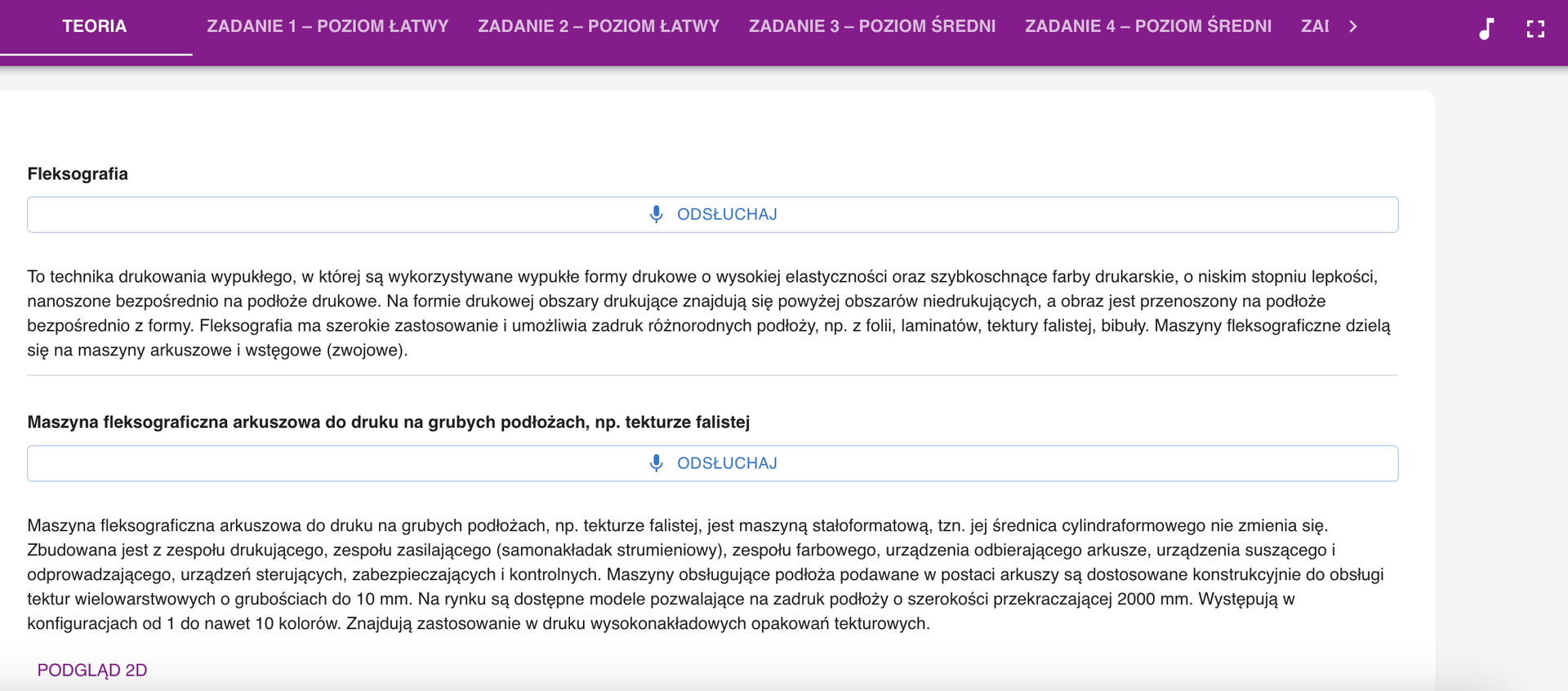Viewport: 1568px width, 691px height.
Task: Select Zadanie 3 – Poziom średni tab
Action: (x=872, y=26)
